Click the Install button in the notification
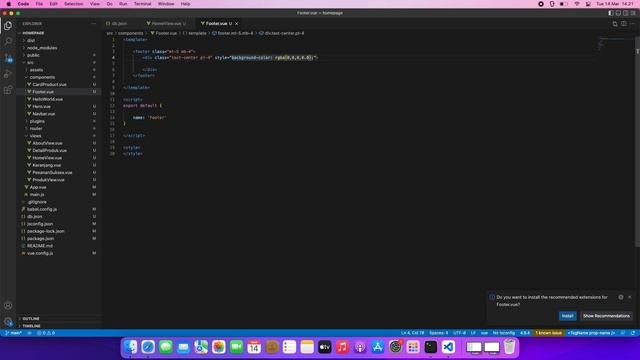Viewport: 640px width, 360px height. 567,316
